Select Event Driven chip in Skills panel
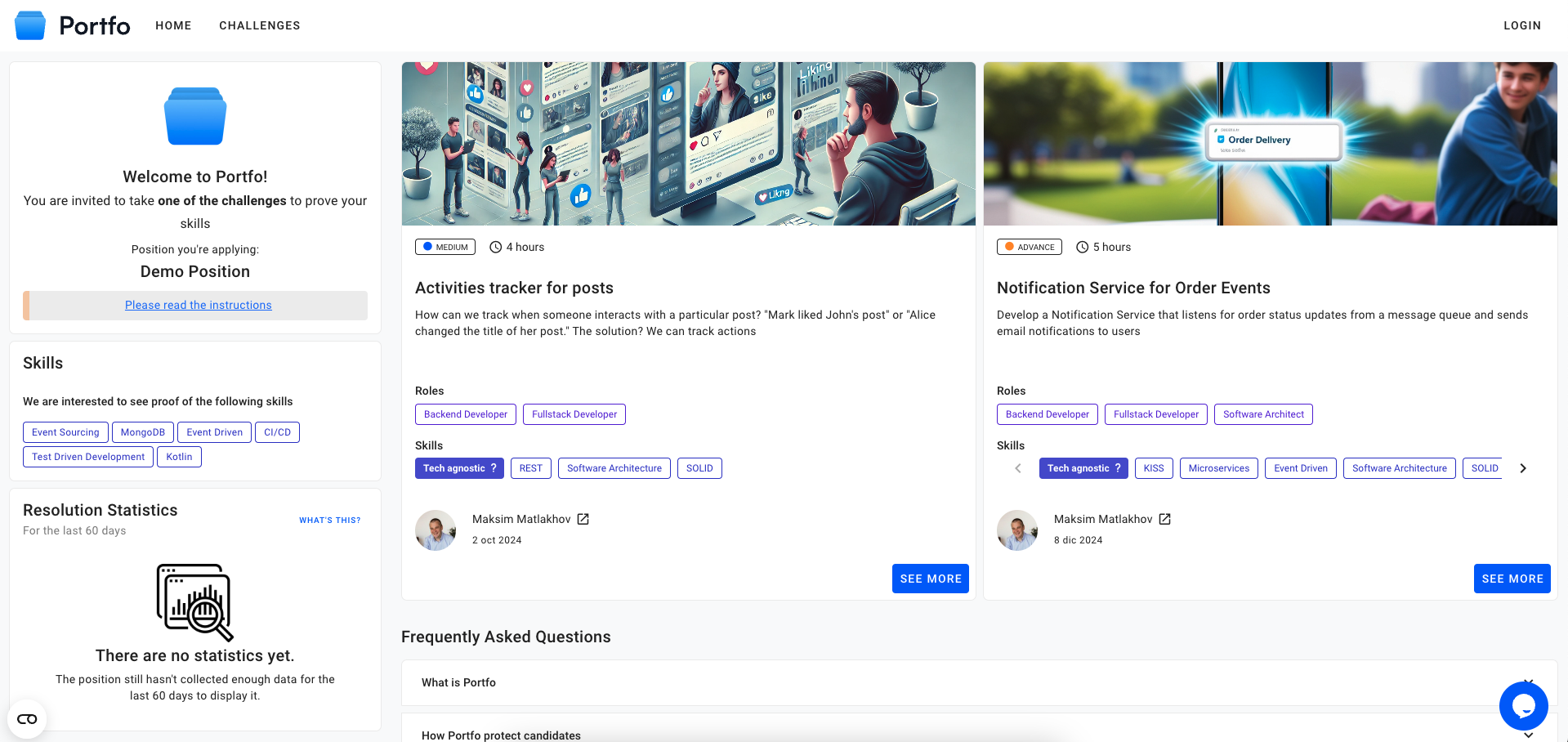The image size is (1568, 742). coord(215,432)
